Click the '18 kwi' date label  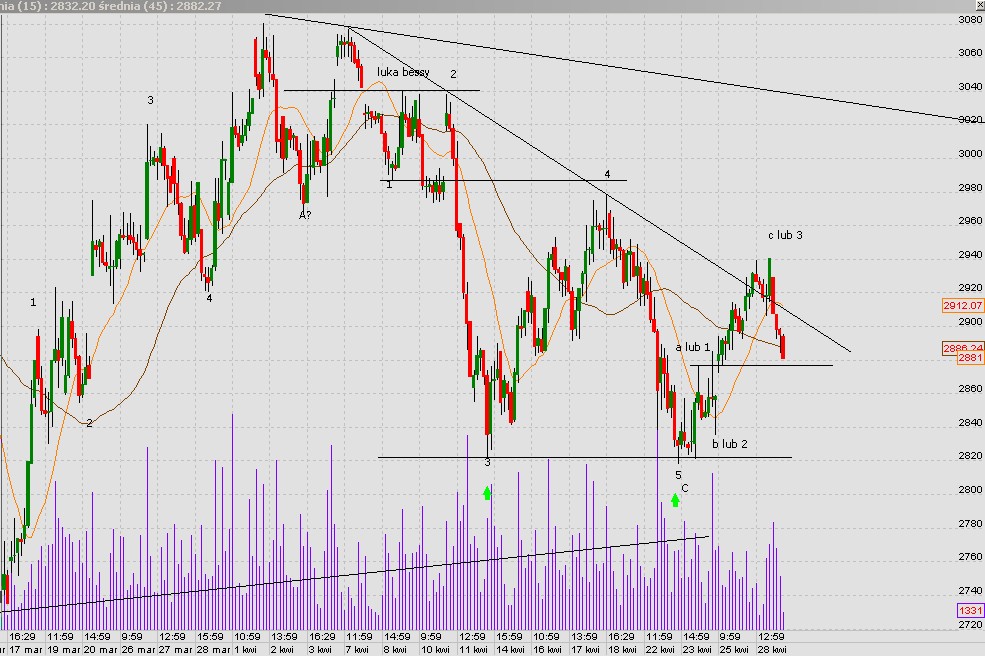point(622,650)
